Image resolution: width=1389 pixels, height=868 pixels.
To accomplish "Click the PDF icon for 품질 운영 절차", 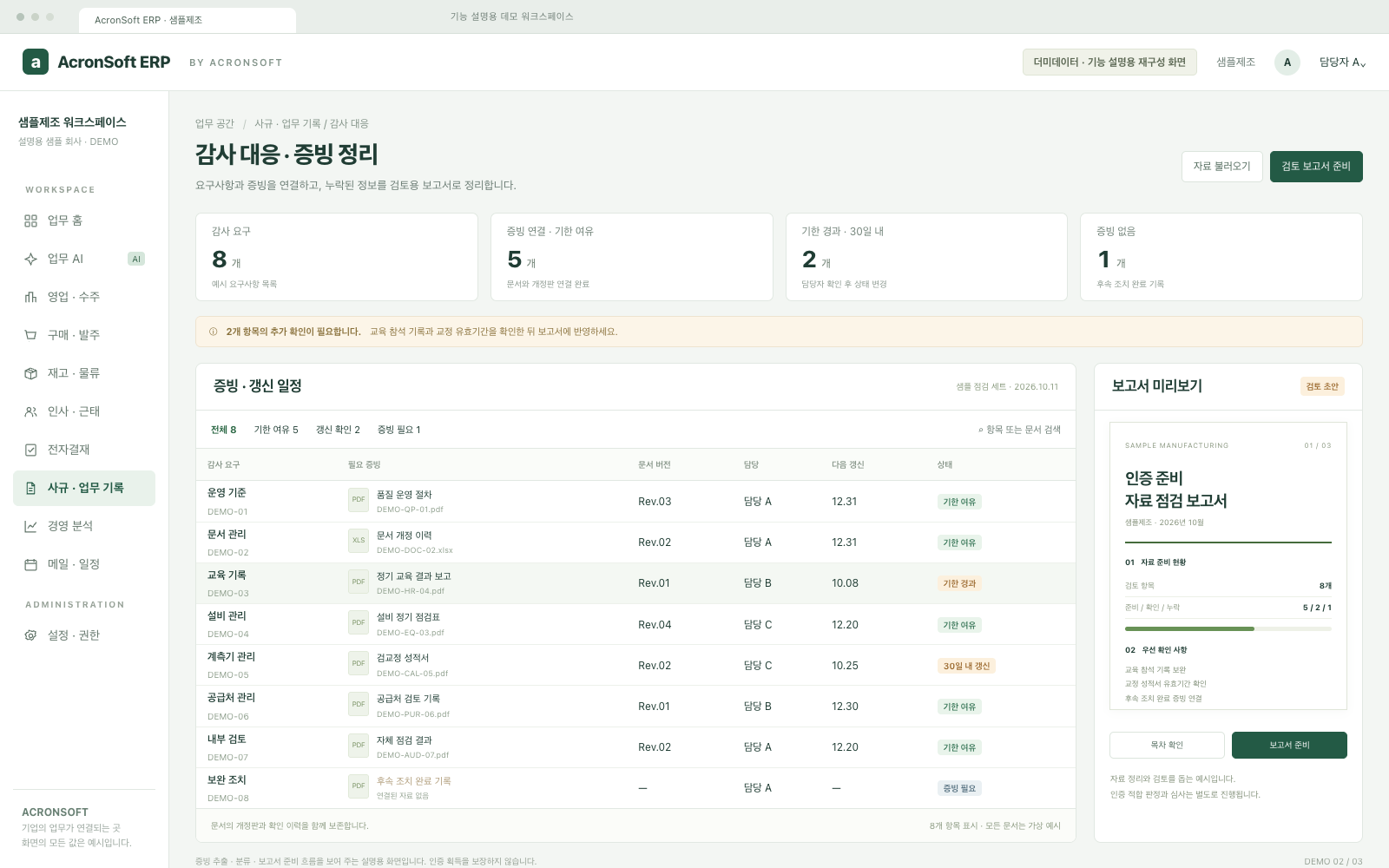I will [359, 500].
